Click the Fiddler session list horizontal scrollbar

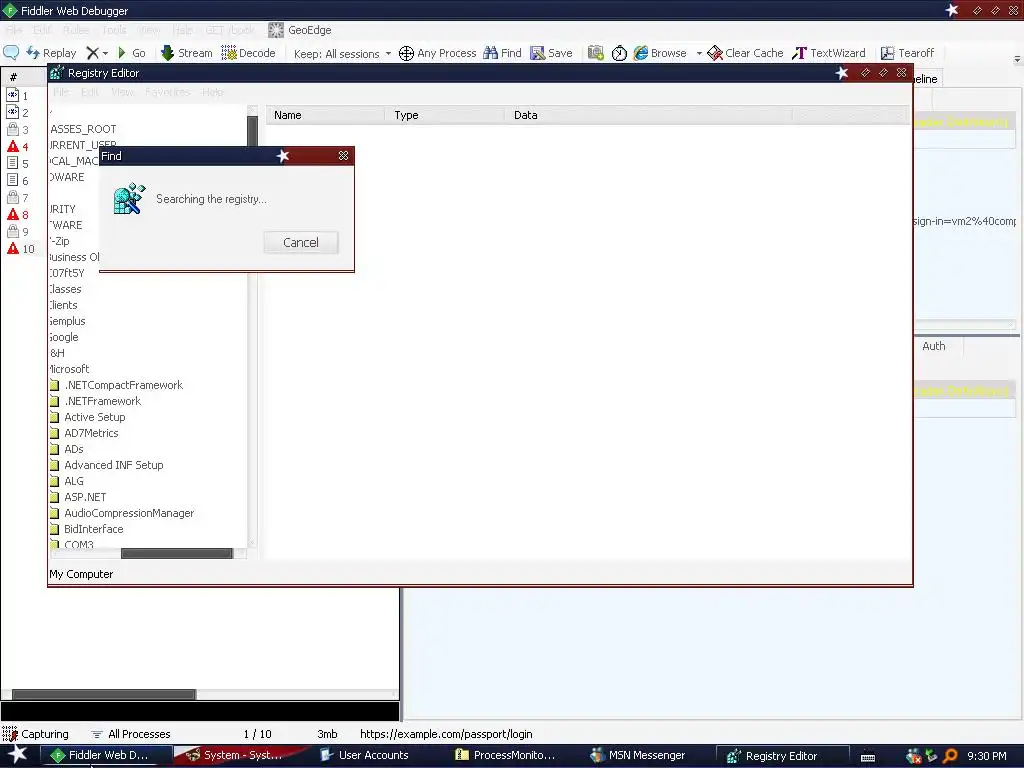(x=104, y=694)
